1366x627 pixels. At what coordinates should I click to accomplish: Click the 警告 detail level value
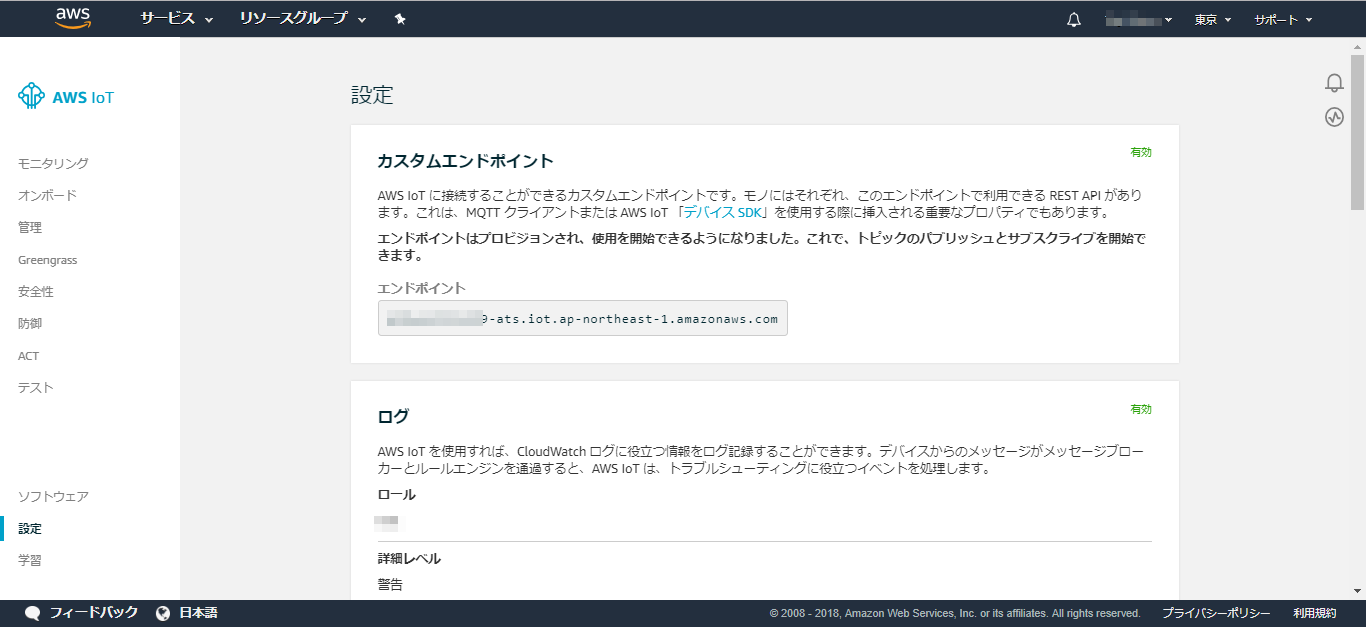[x=390, y=584]
